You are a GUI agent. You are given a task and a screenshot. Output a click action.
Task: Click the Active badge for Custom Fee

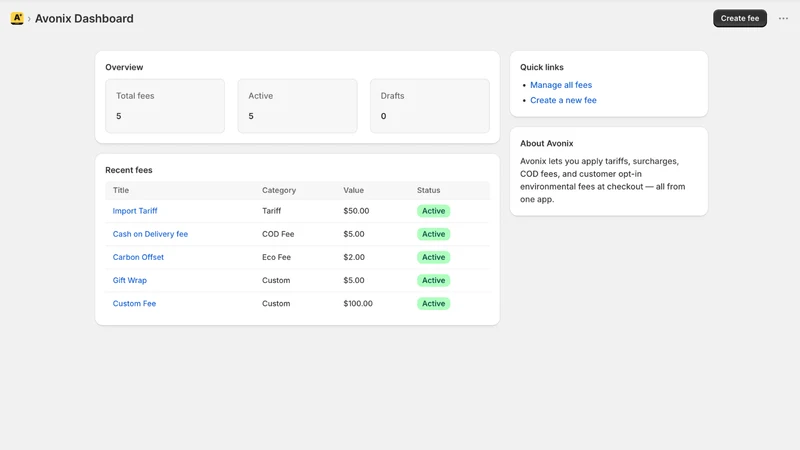click(433, 303)
